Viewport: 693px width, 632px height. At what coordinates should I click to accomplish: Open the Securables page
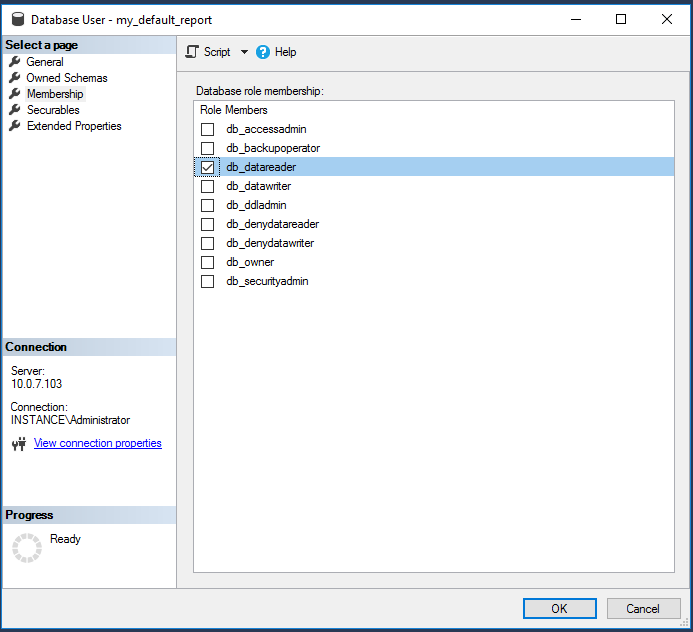(x=53, y=110)
